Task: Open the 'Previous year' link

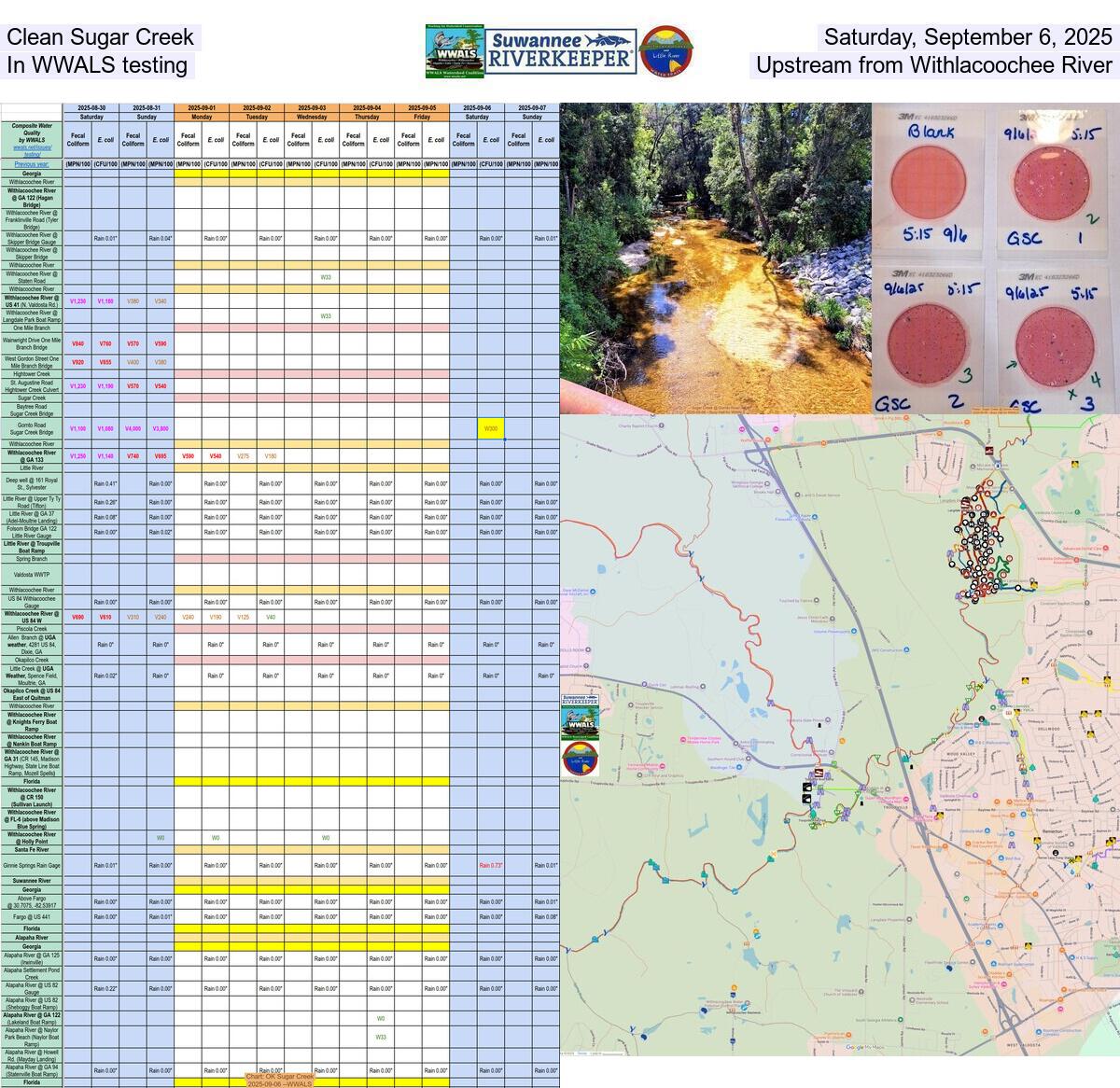Action: [x=32, y=163]
